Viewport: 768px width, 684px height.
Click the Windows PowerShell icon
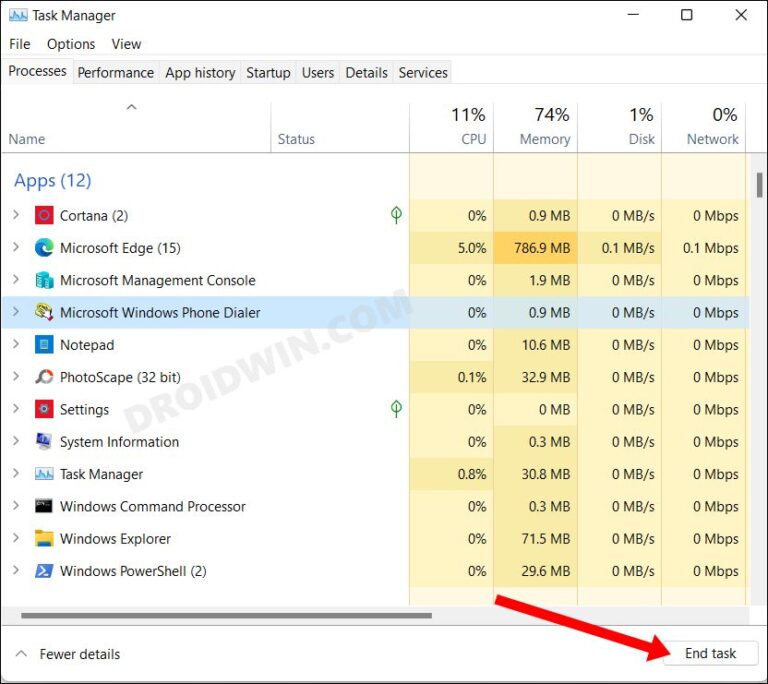pos(44,571)
